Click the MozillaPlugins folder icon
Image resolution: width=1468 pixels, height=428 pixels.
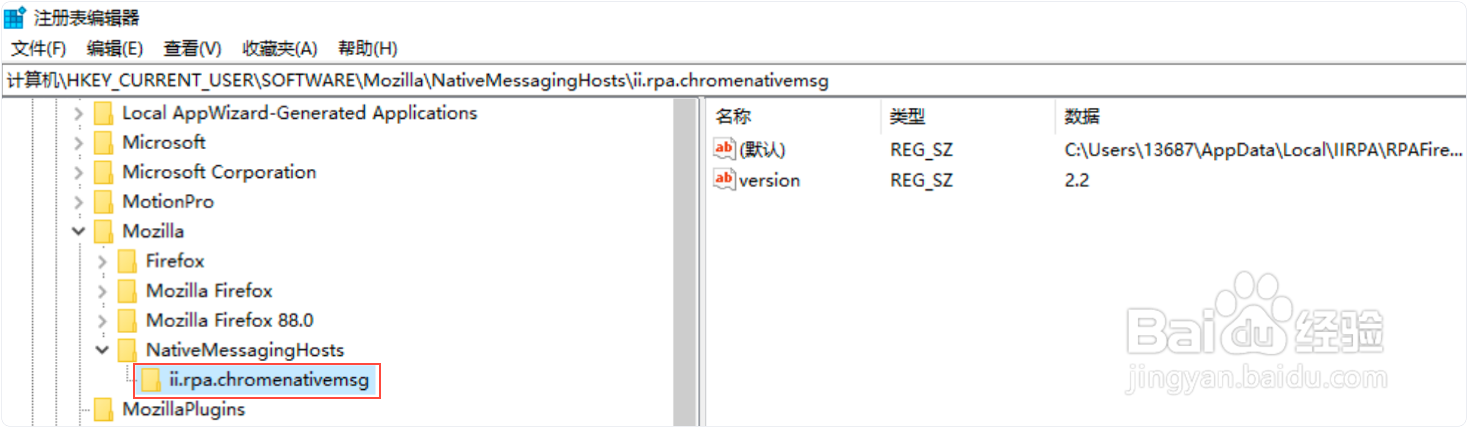tap(104, 409)
